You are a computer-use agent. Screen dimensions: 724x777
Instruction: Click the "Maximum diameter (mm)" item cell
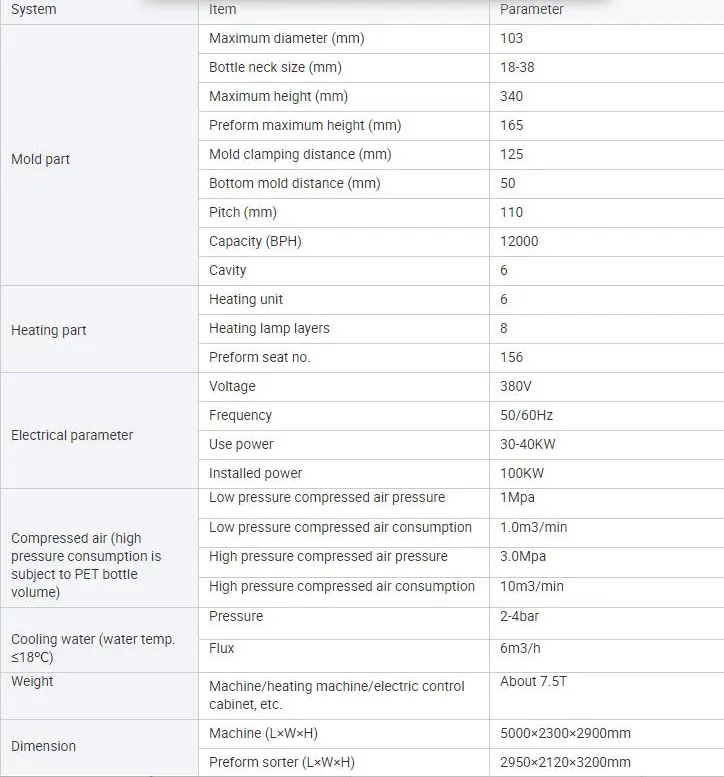click(287, 38)
